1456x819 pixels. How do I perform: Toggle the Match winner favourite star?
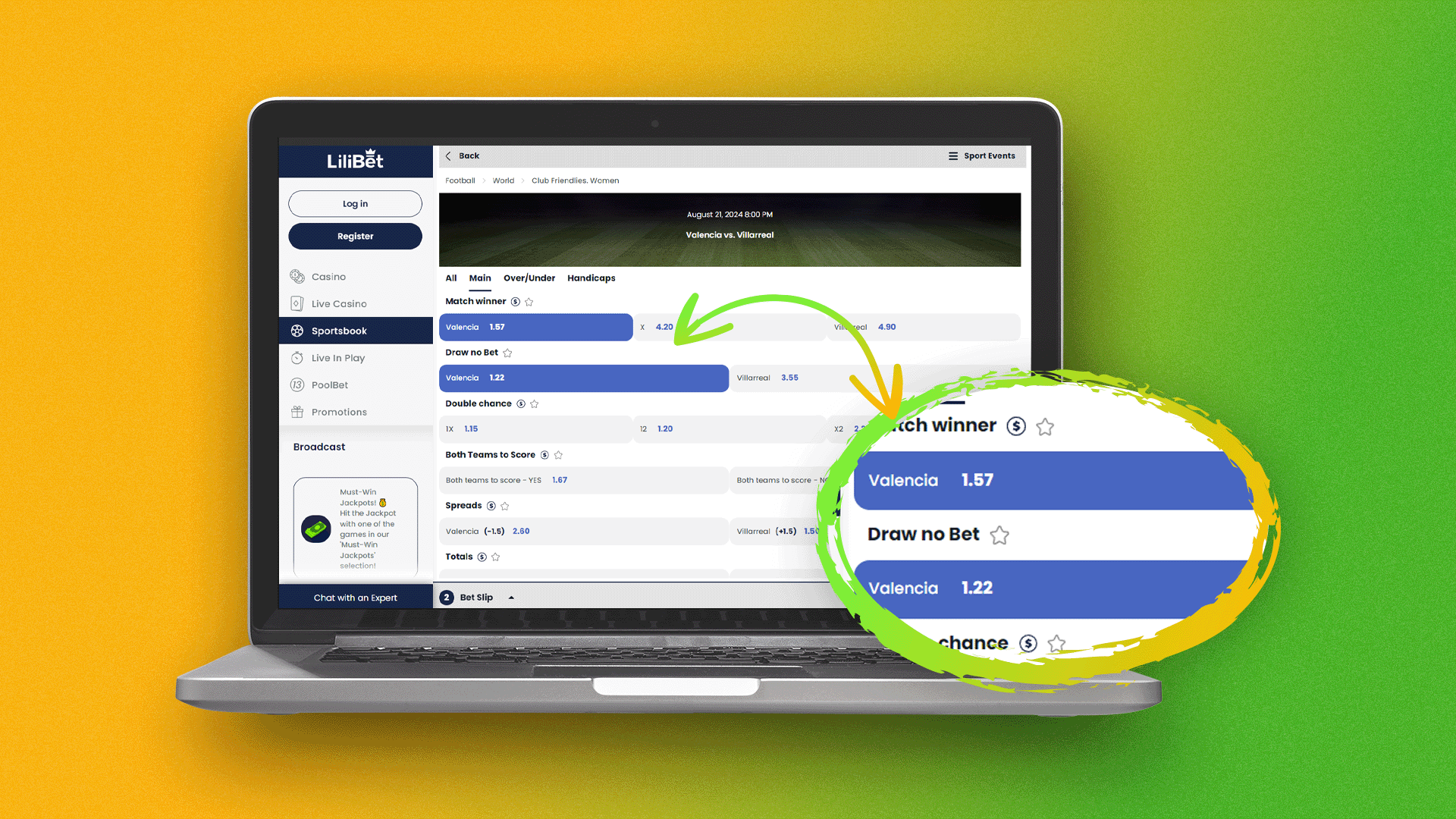[x=533, y=302]
